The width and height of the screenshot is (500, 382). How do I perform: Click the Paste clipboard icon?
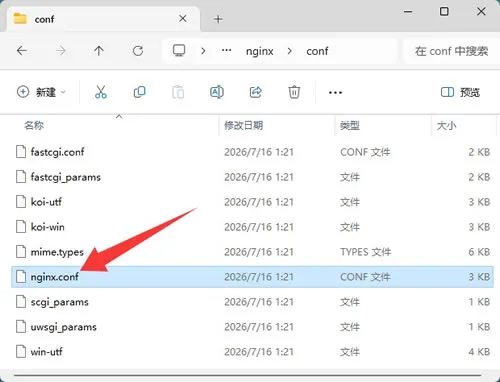pyautogui.click(x=178, y=92)
